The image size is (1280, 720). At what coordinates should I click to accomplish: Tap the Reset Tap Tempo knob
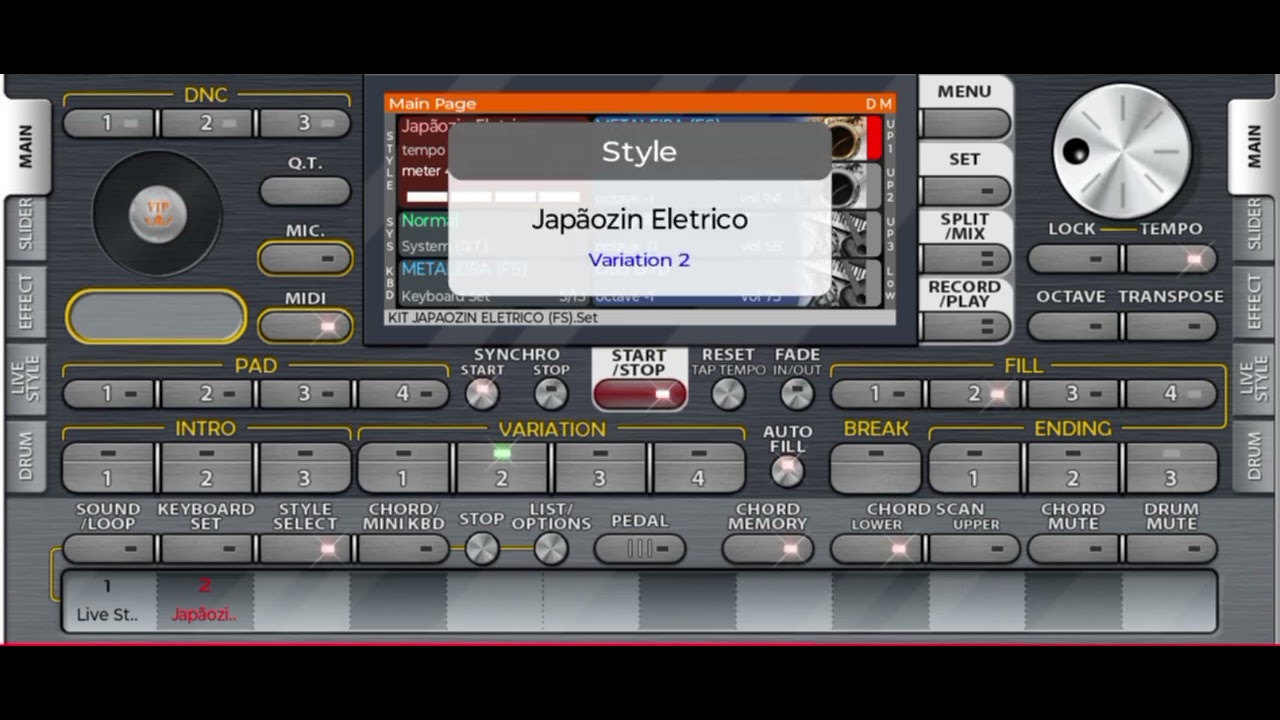(728, 394)
